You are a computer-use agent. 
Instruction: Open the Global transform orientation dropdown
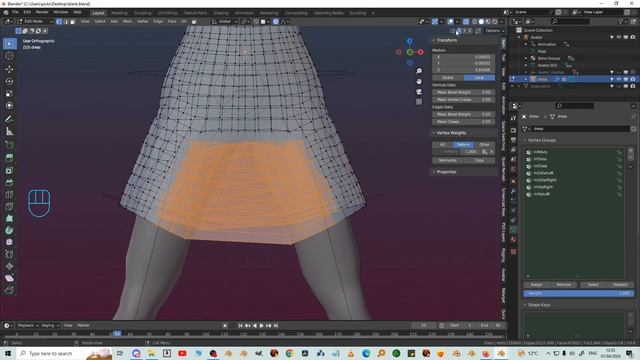click(224, 21)
